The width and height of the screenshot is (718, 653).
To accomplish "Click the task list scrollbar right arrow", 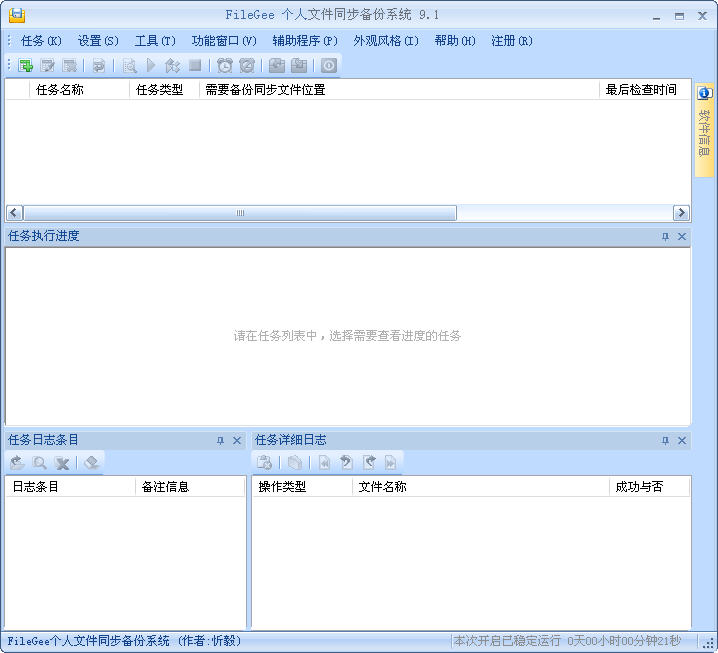I will (681, 213).
